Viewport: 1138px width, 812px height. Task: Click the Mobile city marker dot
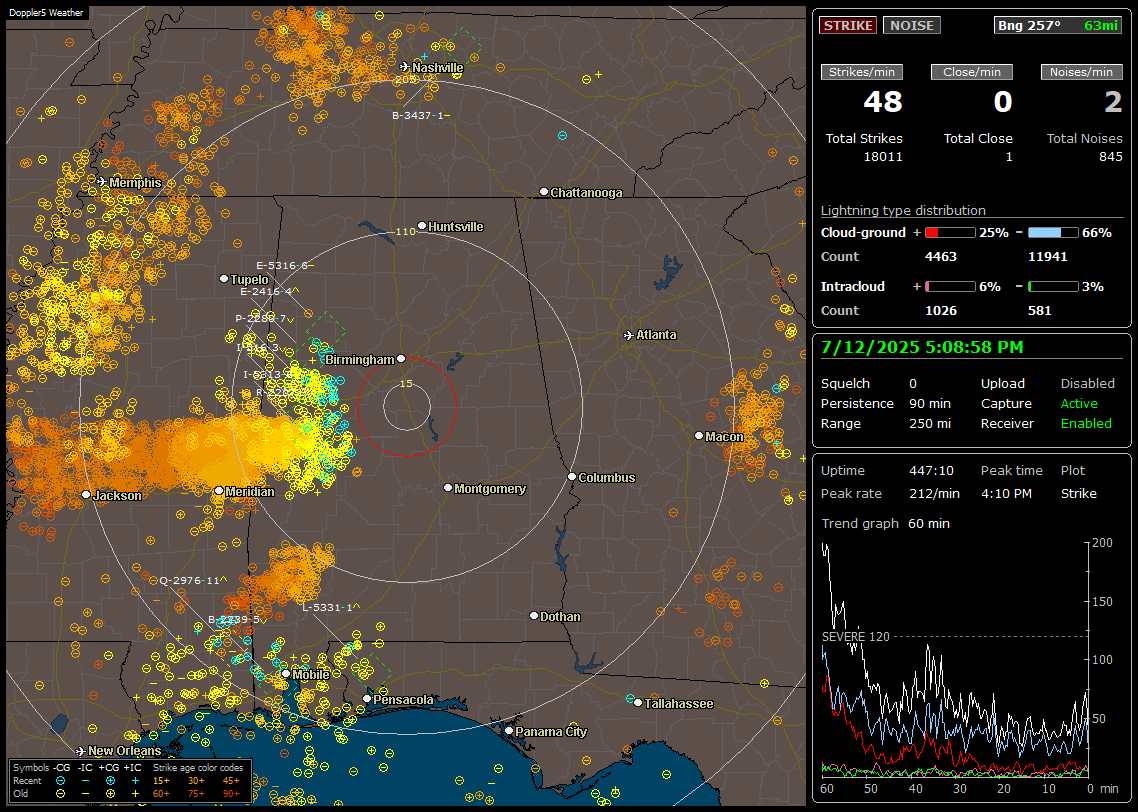pyautogui.click(x=286, y=673)
